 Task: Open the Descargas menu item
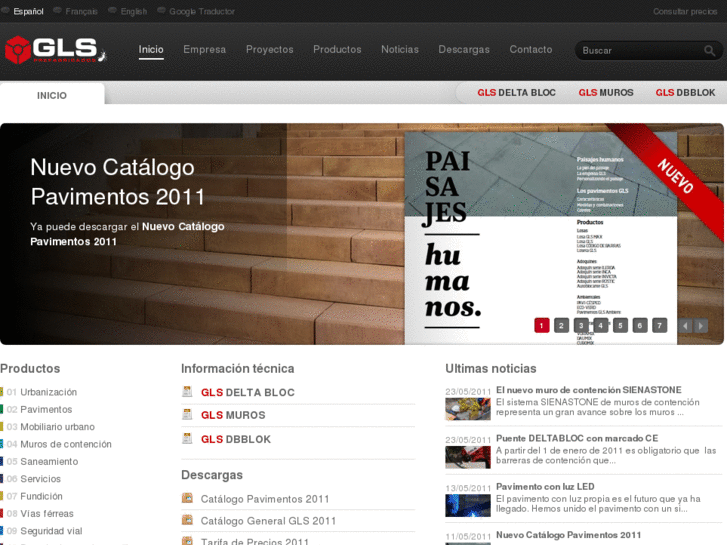[464, 50]
